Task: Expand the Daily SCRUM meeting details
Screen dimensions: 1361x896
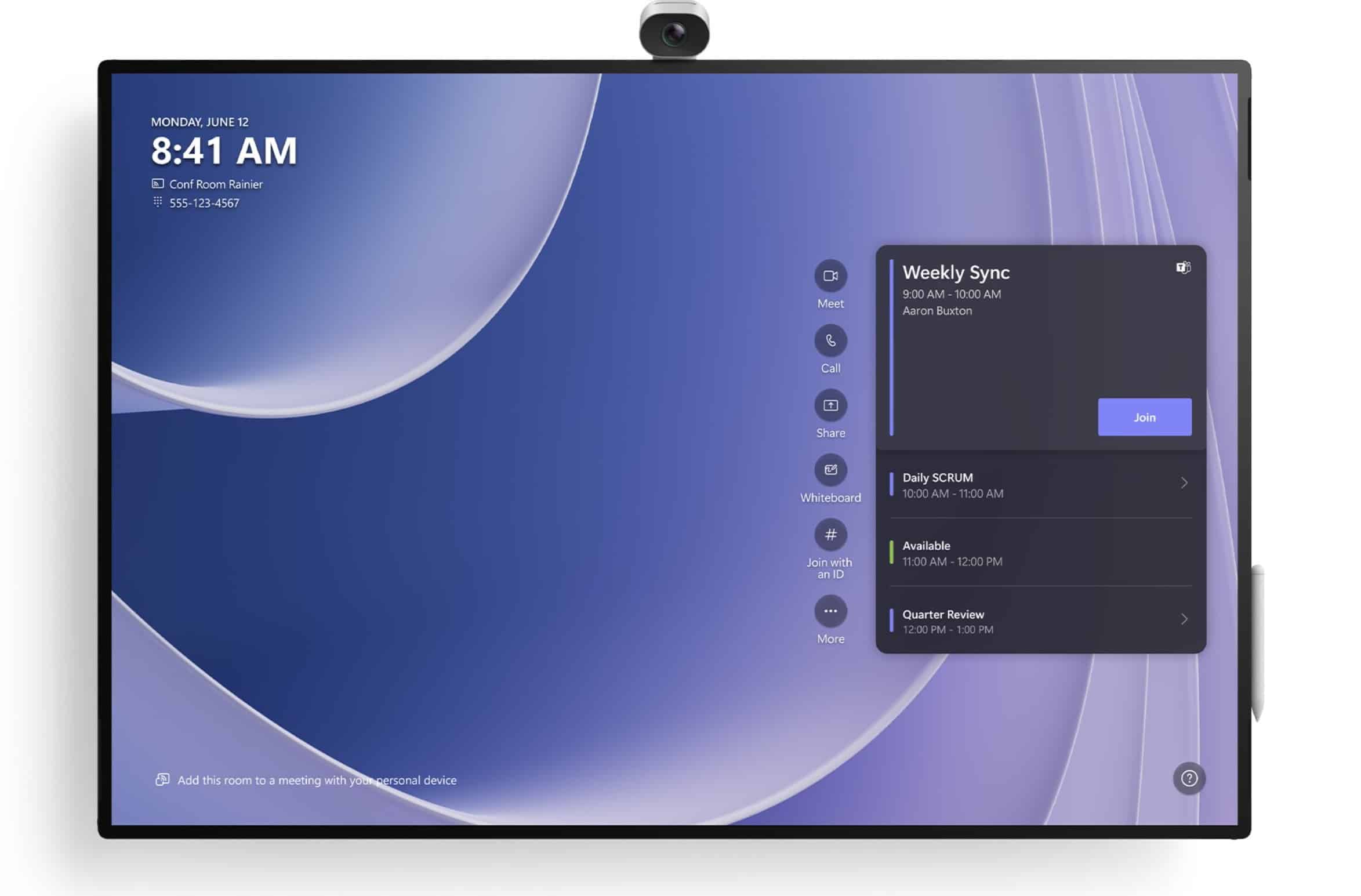Action: point(1183,483)
